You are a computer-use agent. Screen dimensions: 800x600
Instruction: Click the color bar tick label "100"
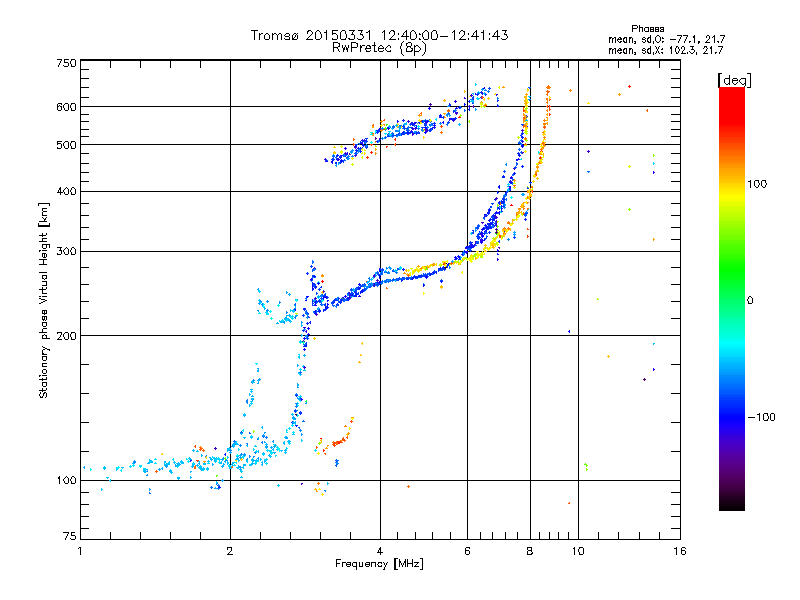tap(757, 184)
